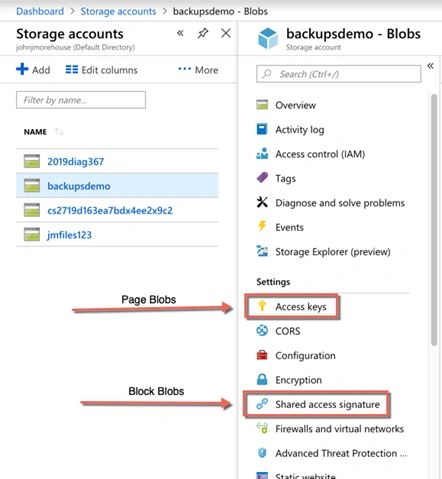Click the navigation menu vertical scrollbar
The image size is (442, 479).
[434, 220]
